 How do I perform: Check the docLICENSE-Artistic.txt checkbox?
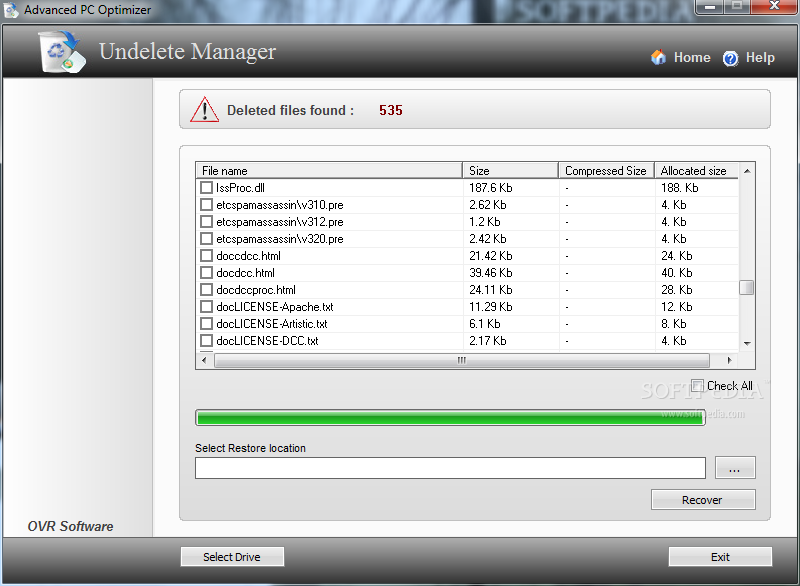(206, 324)
